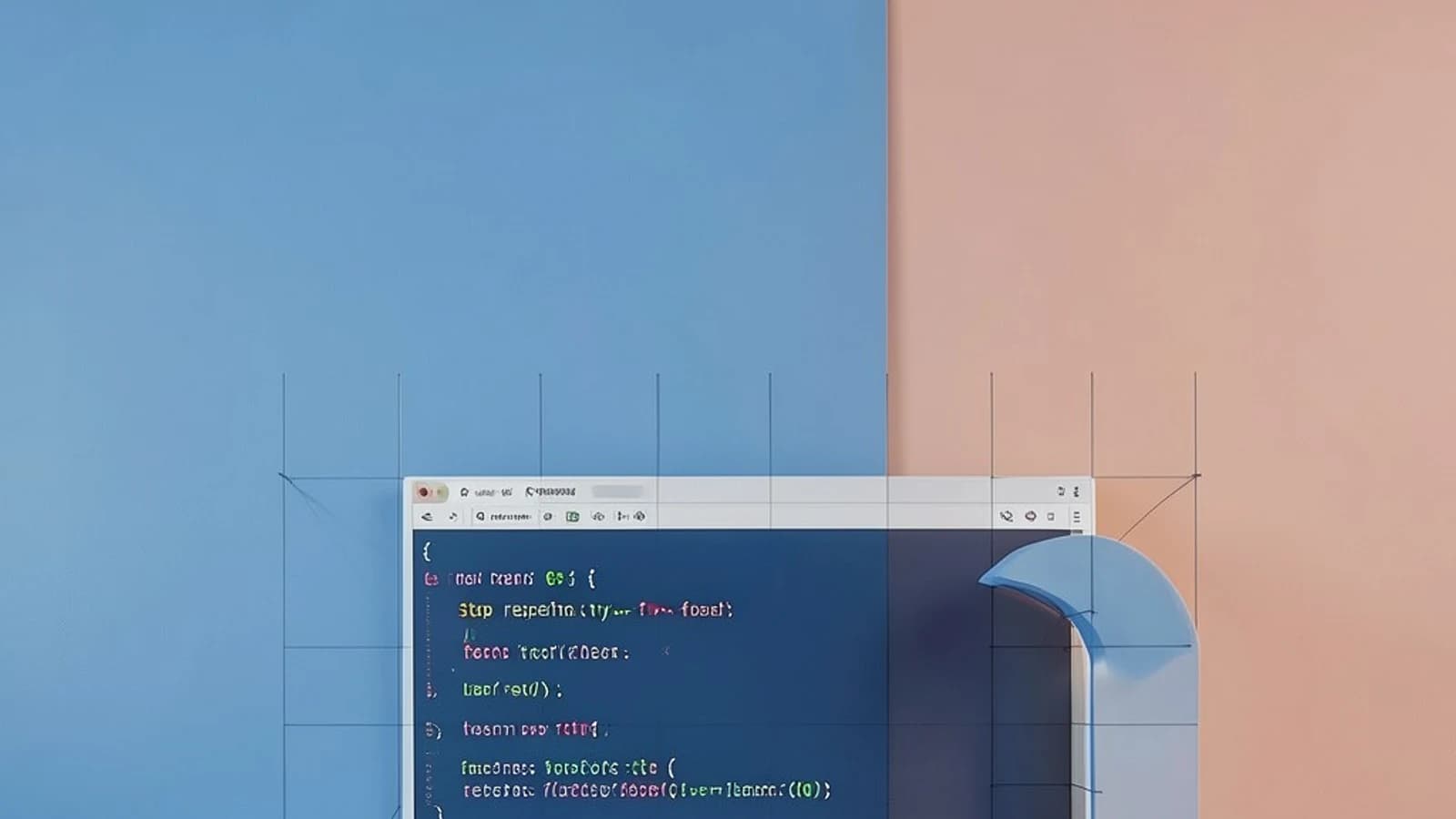This screenshot has width=1456, height=819.
Task: Select the second tab in the title bar
Action: tap(551, 491)
